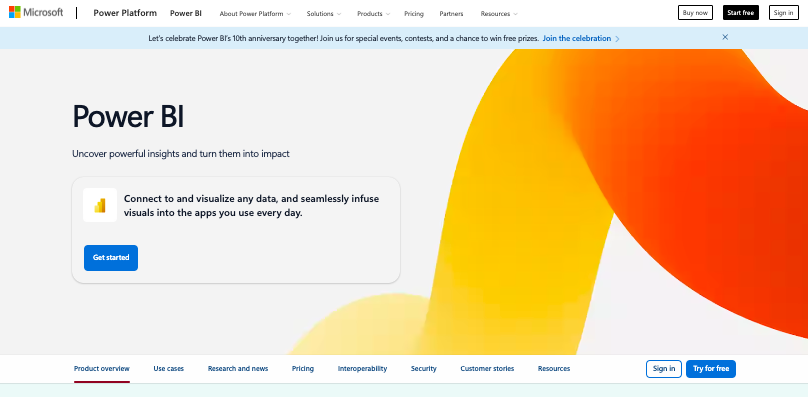Click the Power Platform link
The image size is (808, 397).
point(125,13)
